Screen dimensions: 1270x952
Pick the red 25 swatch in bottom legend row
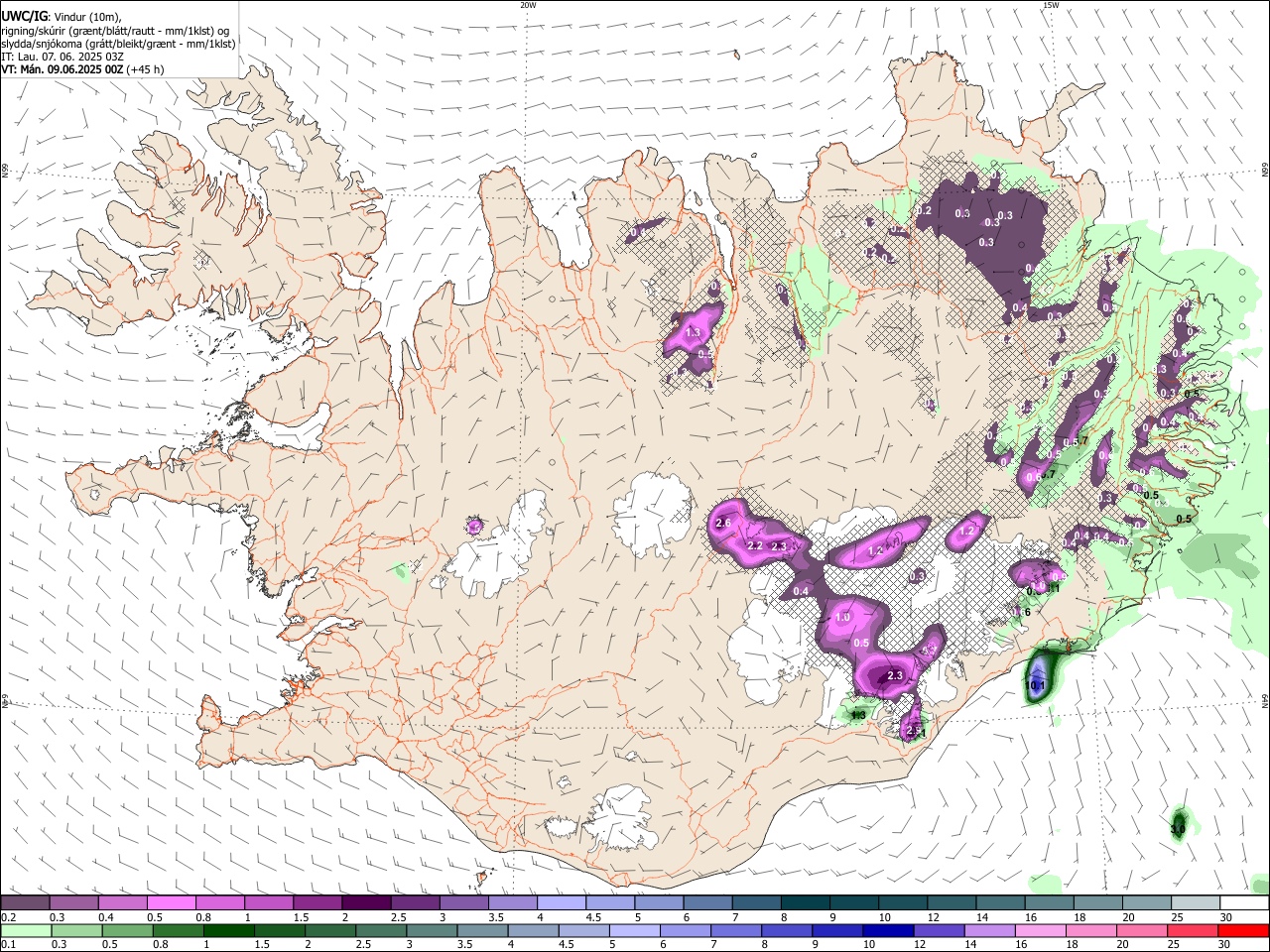pyautogui.click(x=1192, y=930)
